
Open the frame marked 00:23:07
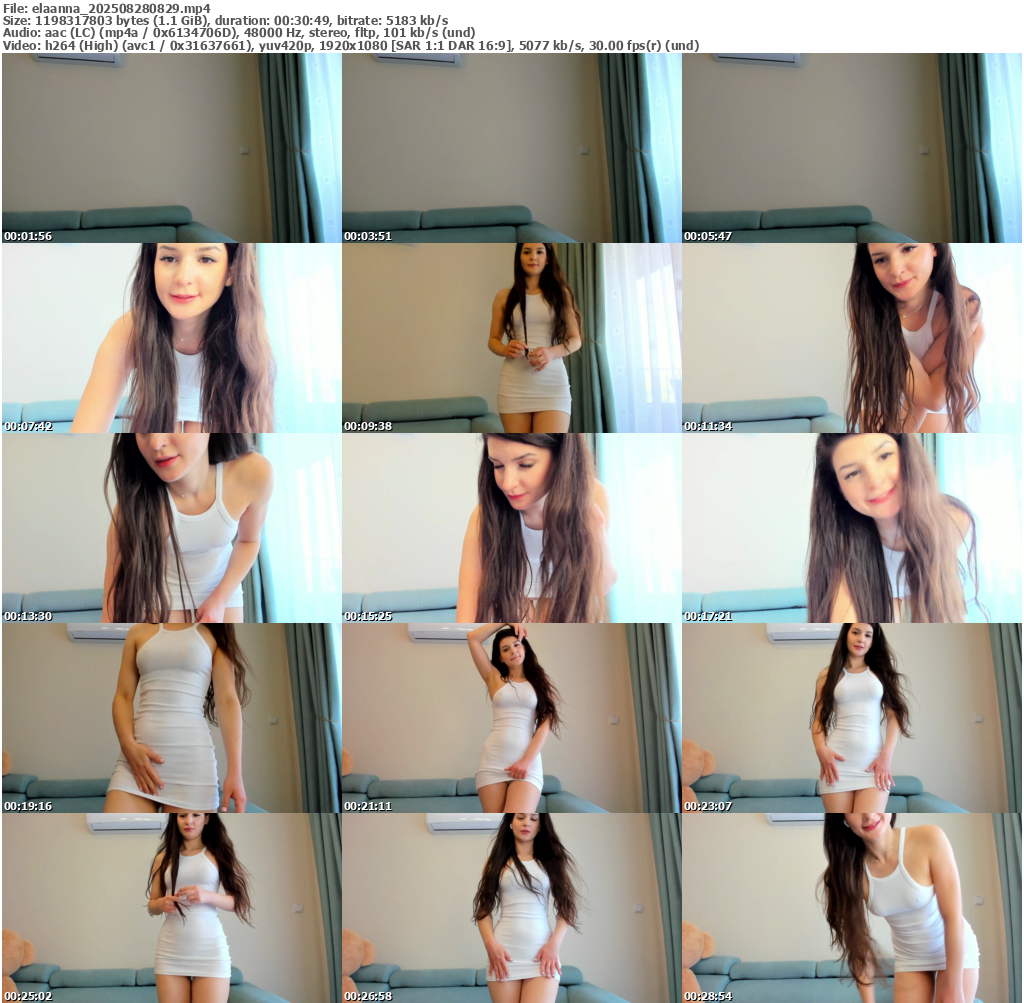[x=851, y=718]
